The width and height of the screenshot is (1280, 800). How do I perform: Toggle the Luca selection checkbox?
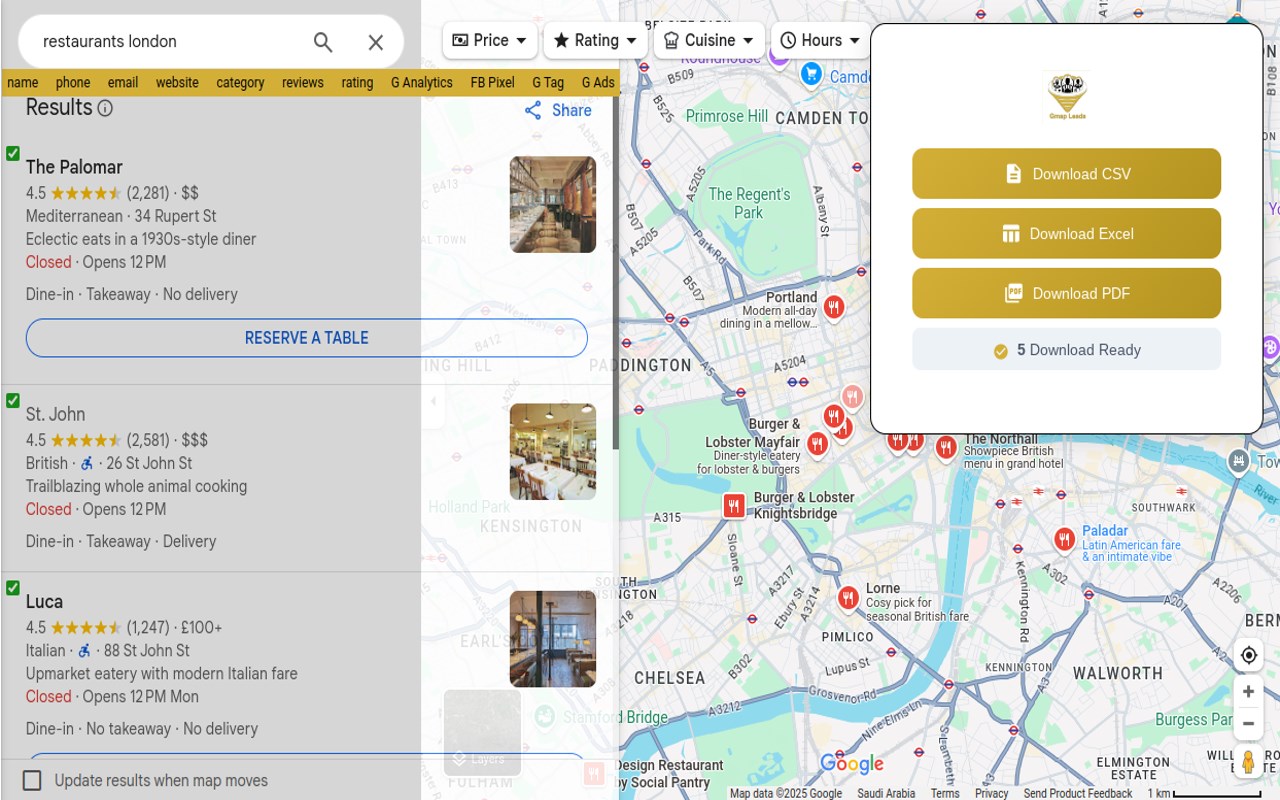(13, 587)
